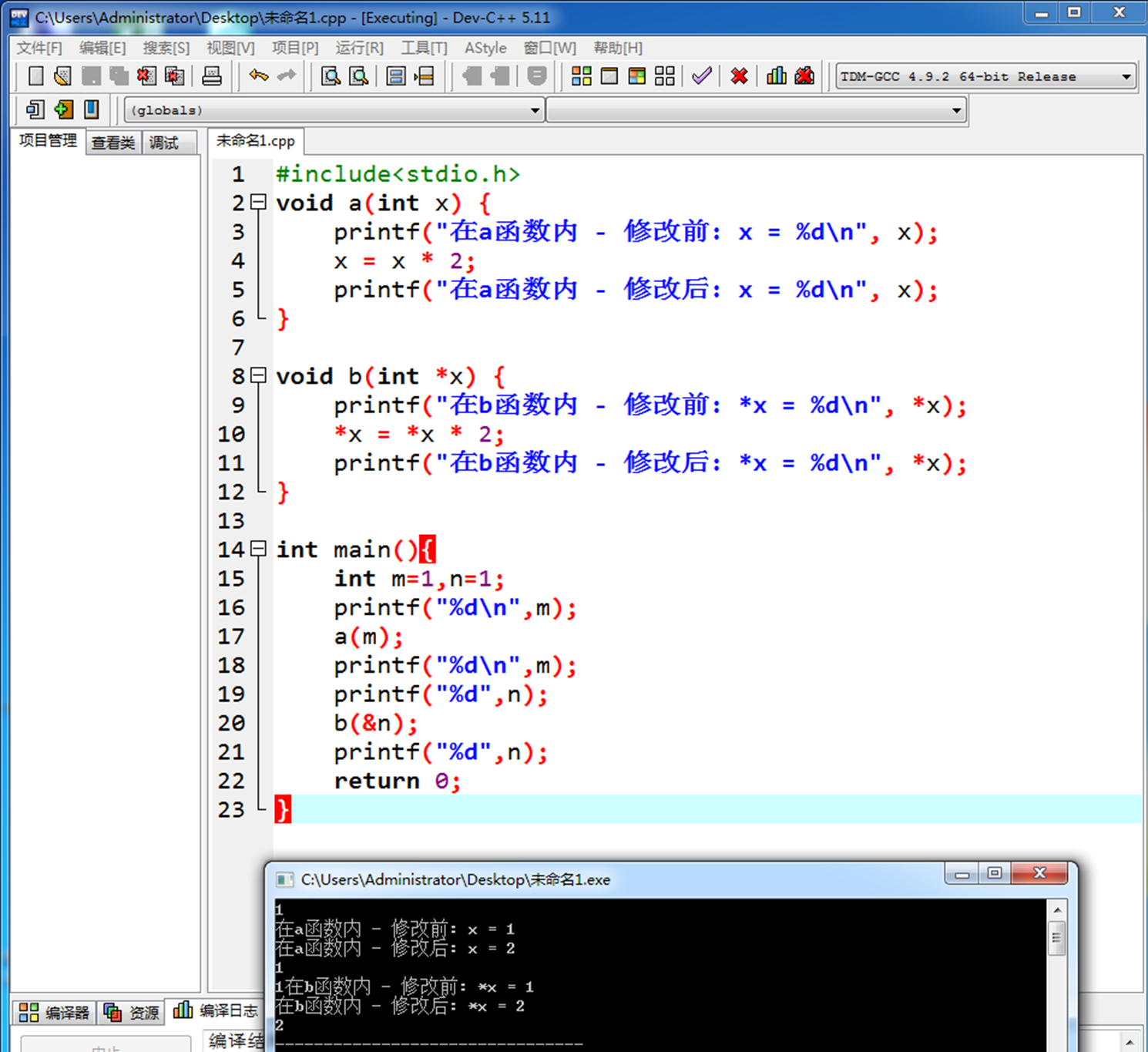Select the 未命名1.cpp editor tab
Screen dimensions: 1148x1052
tap(256, 141)
